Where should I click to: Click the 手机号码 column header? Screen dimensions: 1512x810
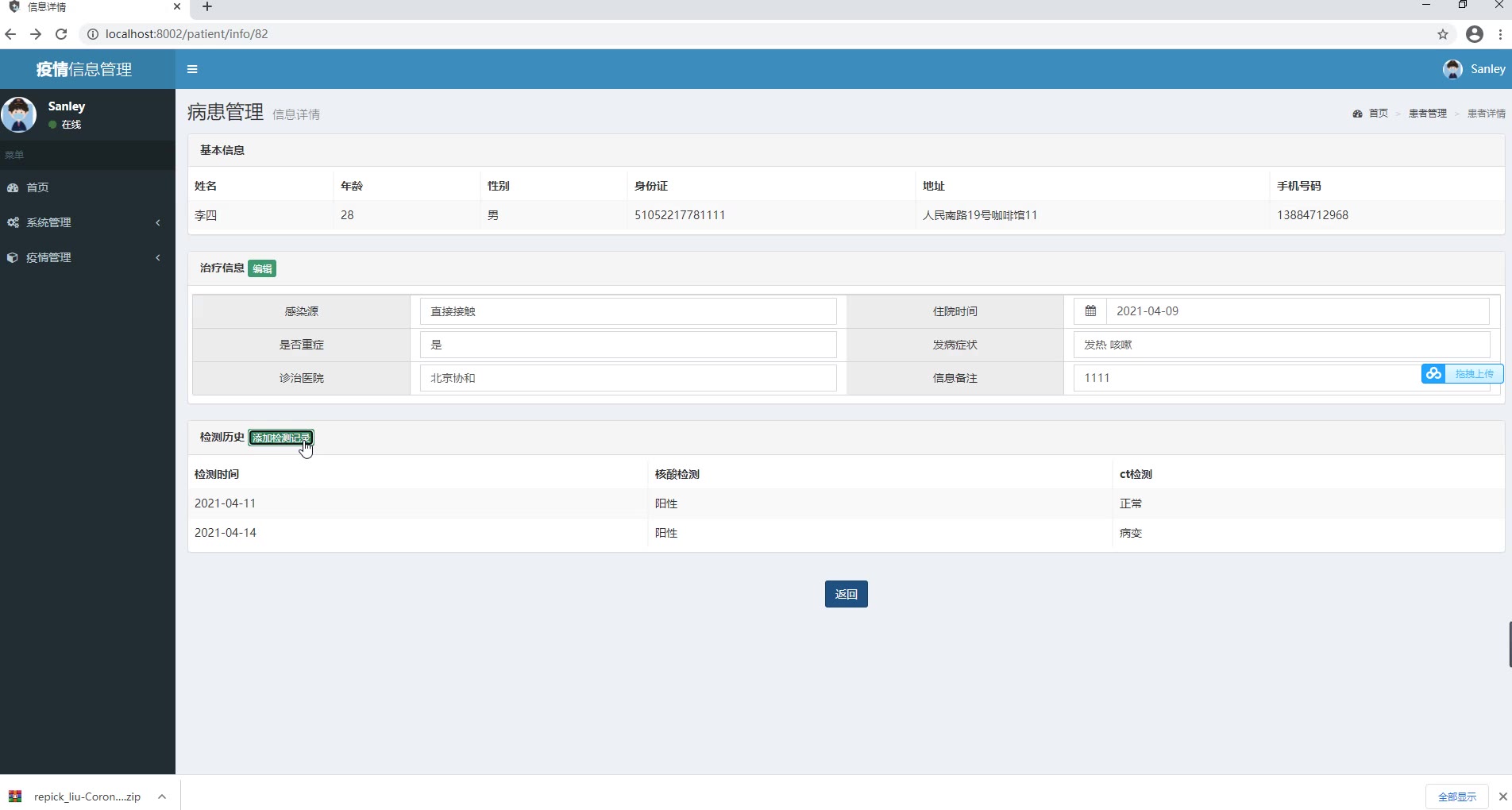pos(1298,186)
